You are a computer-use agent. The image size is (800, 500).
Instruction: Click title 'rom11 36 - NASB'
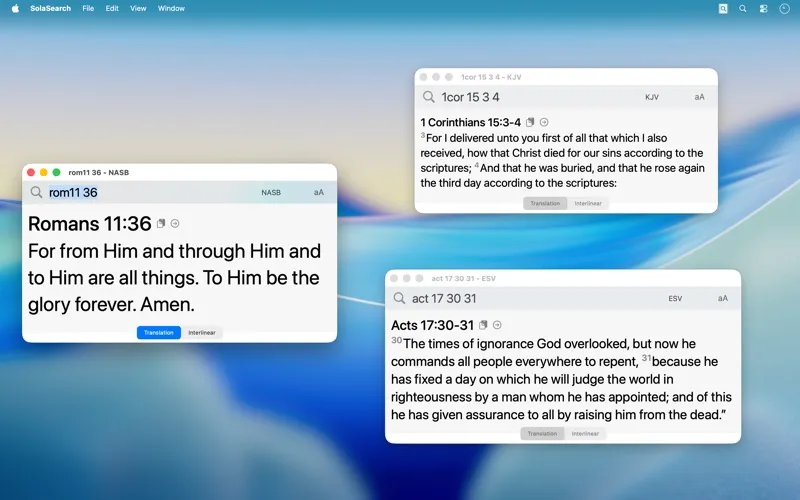(98, 172)
